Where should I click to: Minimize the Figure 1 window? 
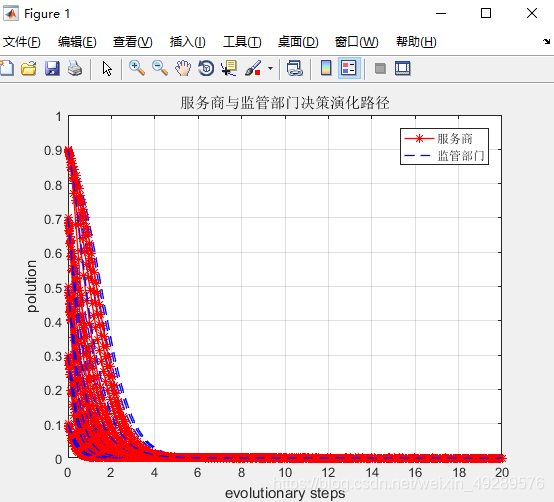point(441,13)
